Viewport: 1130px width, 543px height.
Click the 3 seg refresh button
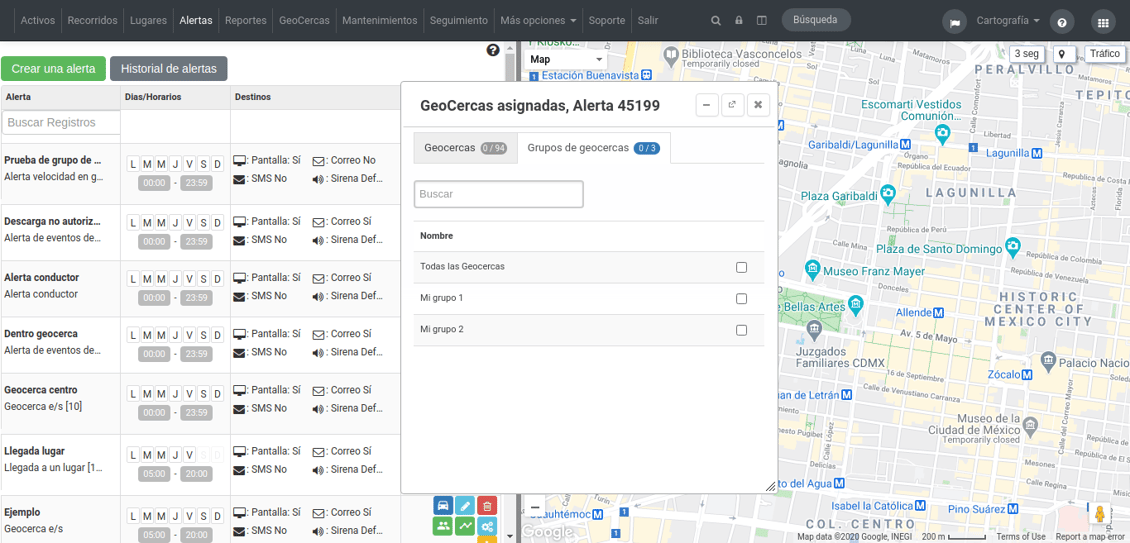1026,54
